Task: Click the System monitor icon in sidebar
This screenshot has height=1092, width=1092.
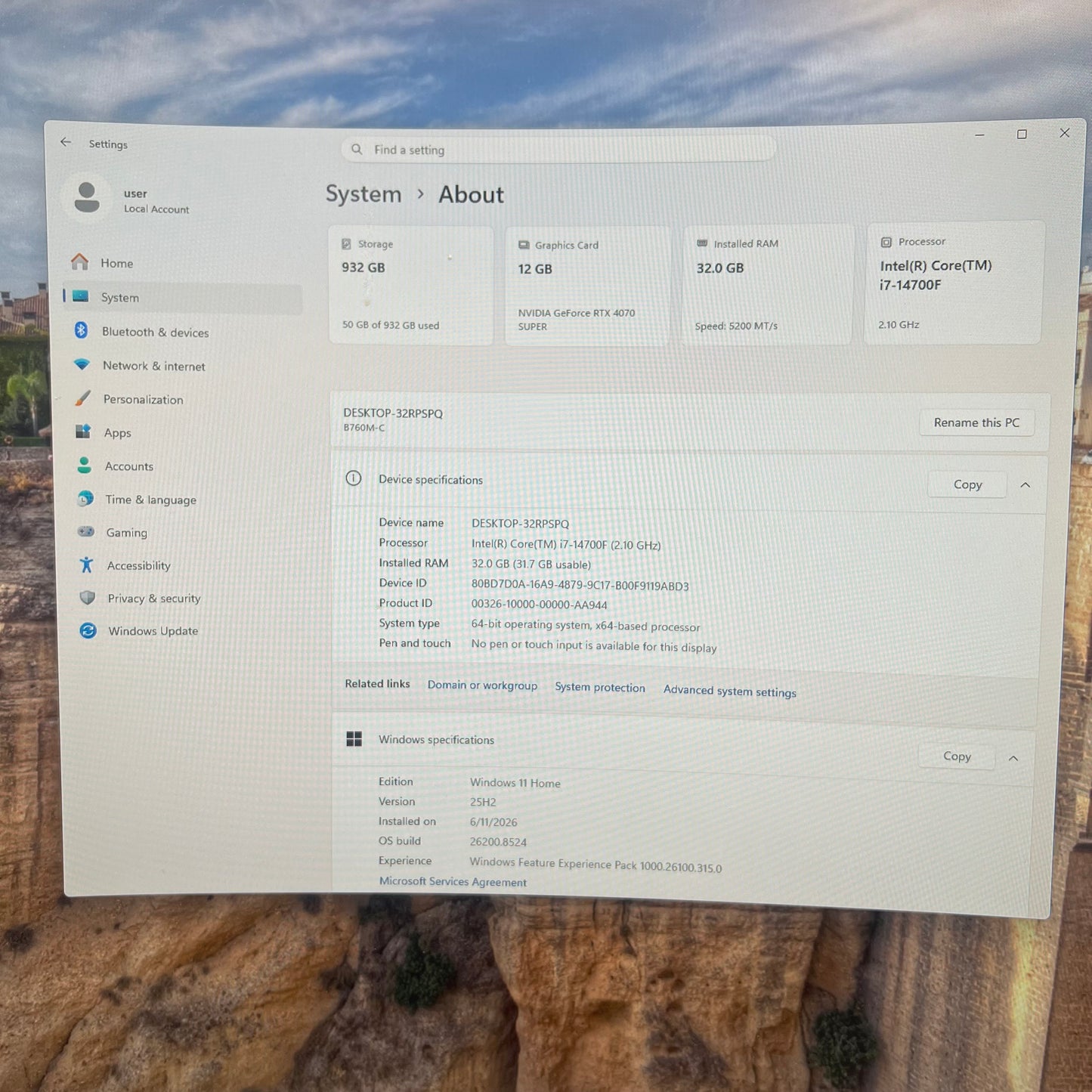Action: click(x=80, y=296)
